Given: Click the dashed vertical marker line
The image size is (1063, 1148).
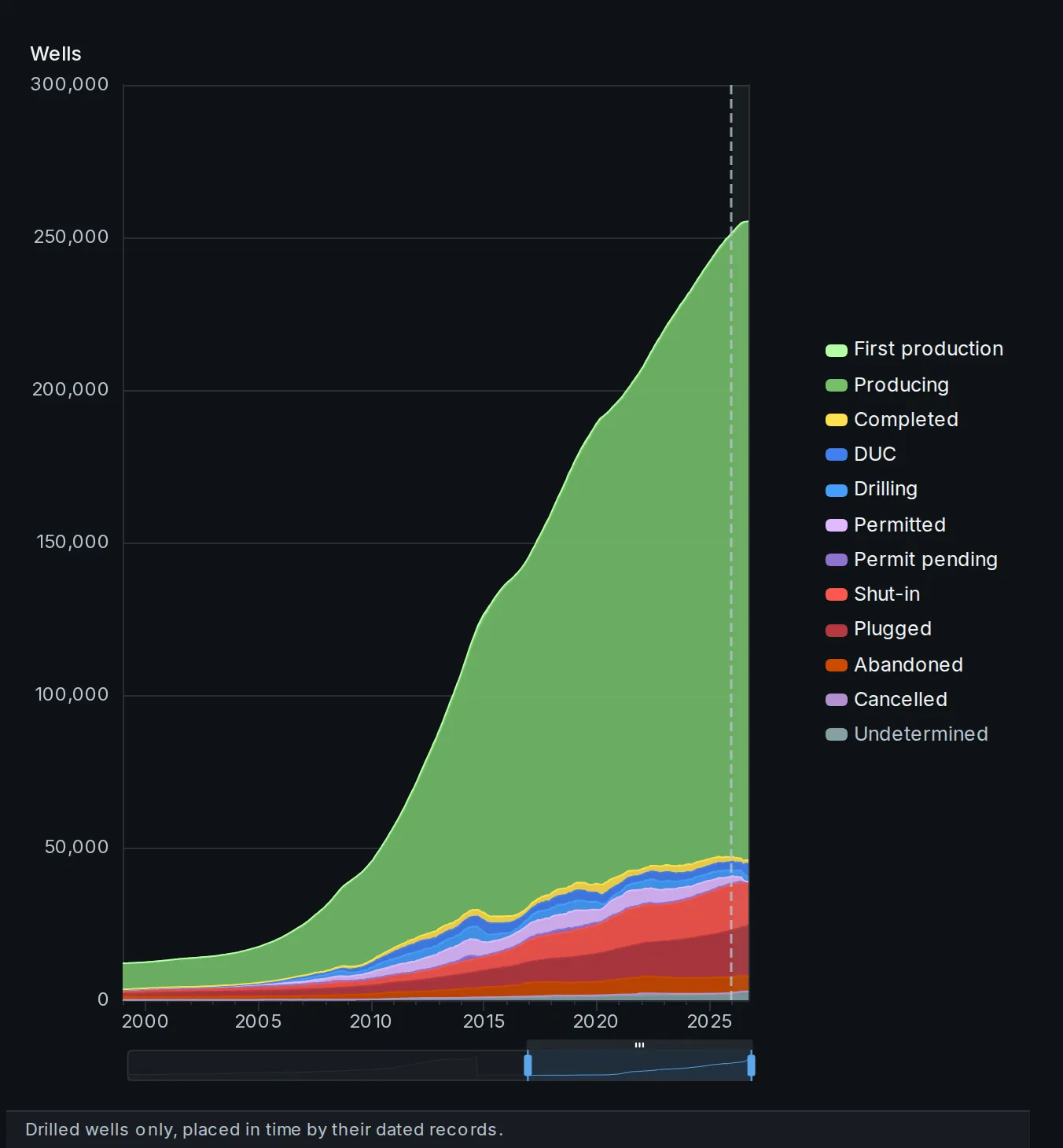Looking at the screenshot, I should pos(731,543).
